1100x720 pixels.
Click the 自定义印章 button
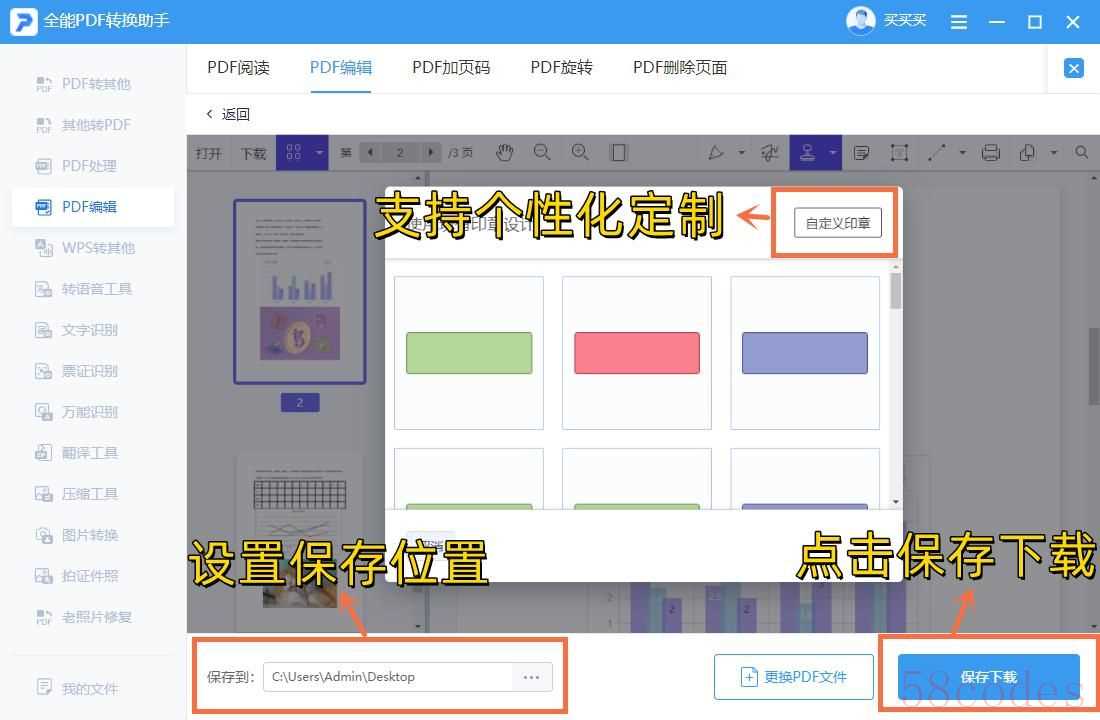(x=837, y=224)
